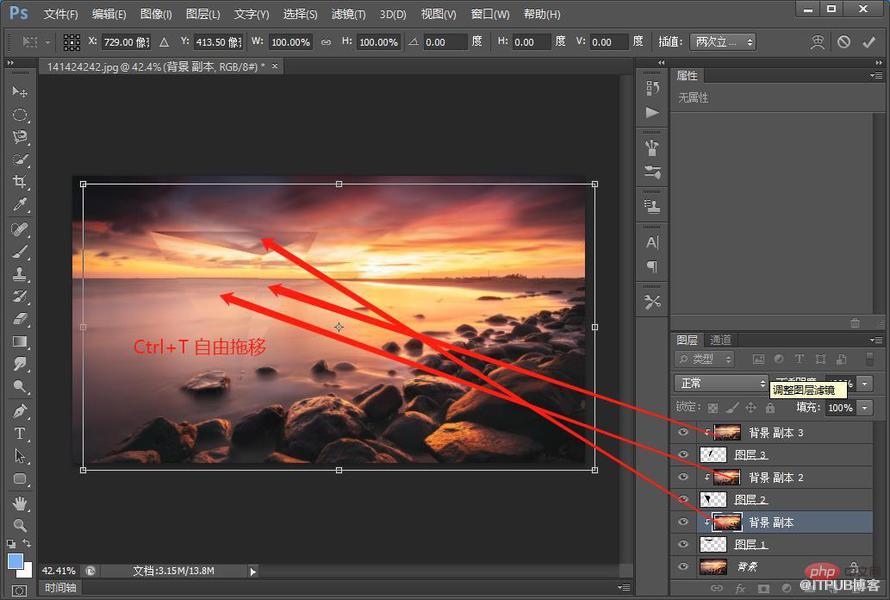Select the Crop tool
The image size is (890, 600).
(x=20, y=182)
